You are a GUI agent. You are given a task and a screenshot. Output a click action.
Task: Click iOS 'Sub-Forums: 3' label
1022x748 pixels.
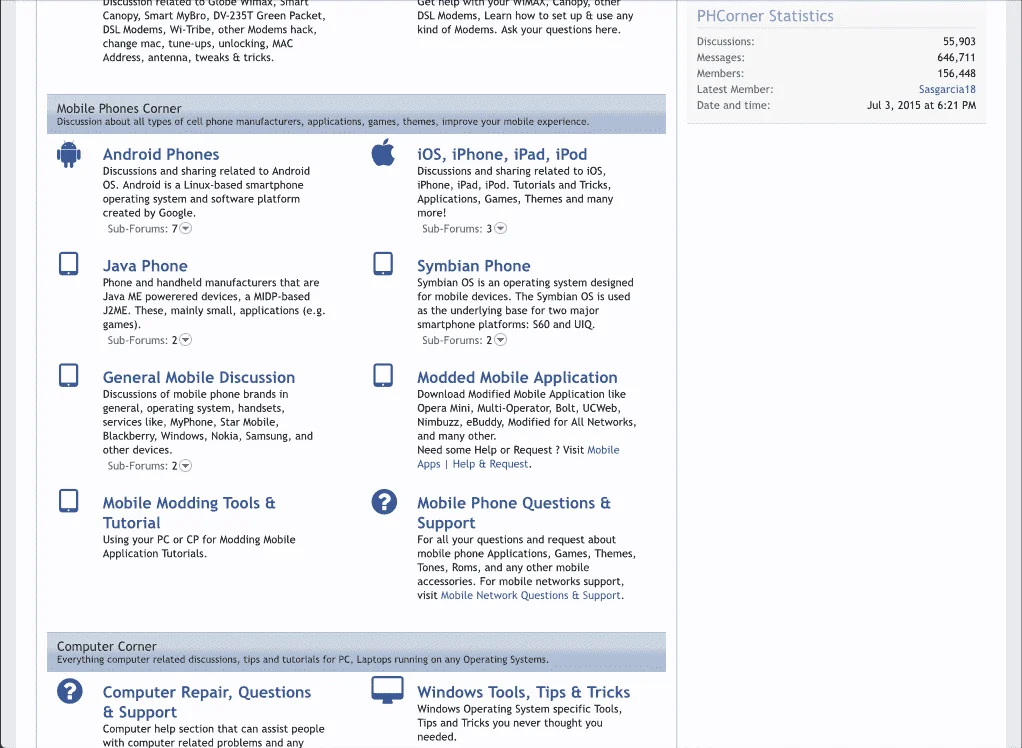[457, 229]
